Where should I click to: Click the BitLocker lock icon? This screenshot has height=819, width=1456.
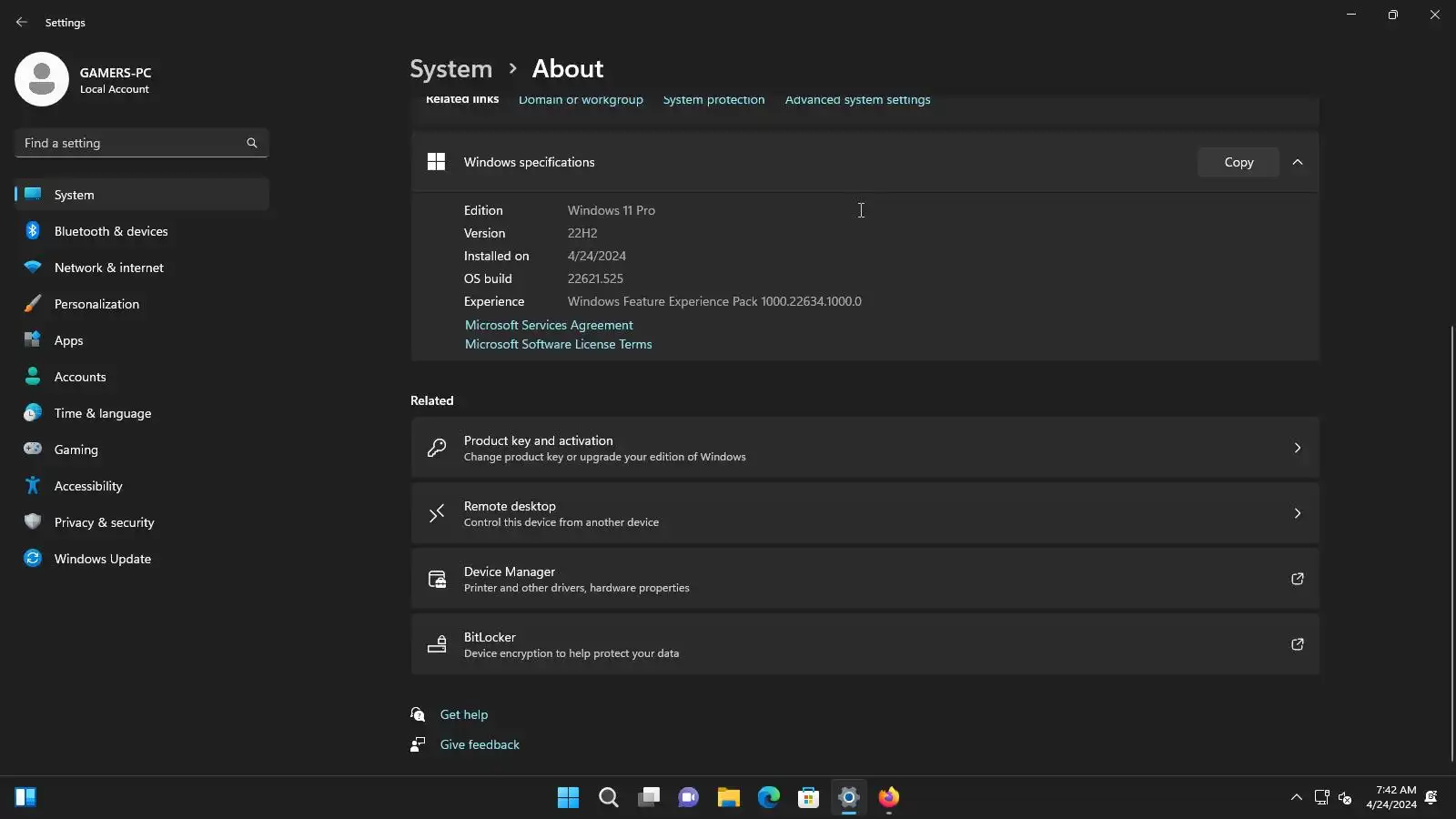pos(437,644)
